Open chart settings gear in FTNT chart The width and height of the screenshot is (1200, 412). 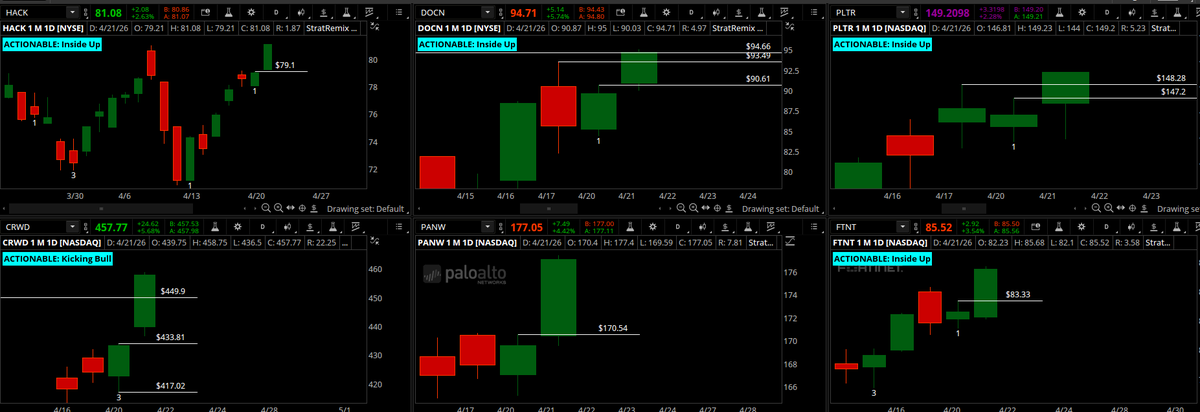(1082, 227)
